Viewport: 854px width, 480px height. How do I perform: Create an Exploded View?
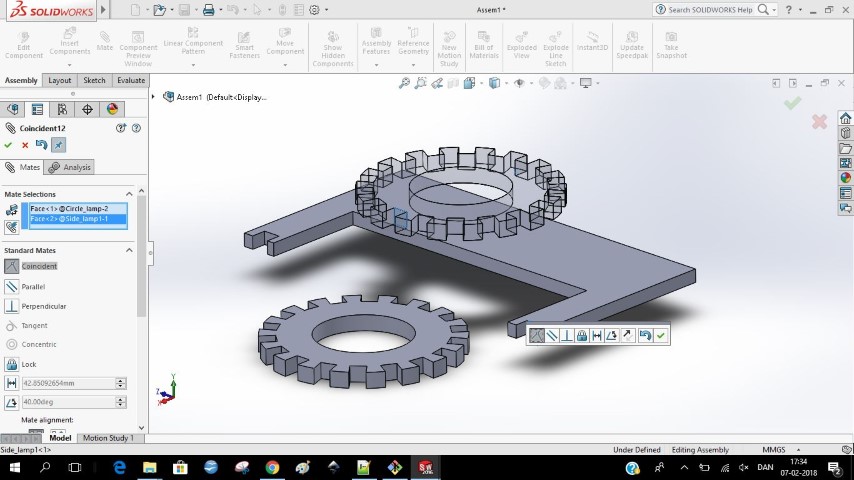521,45
